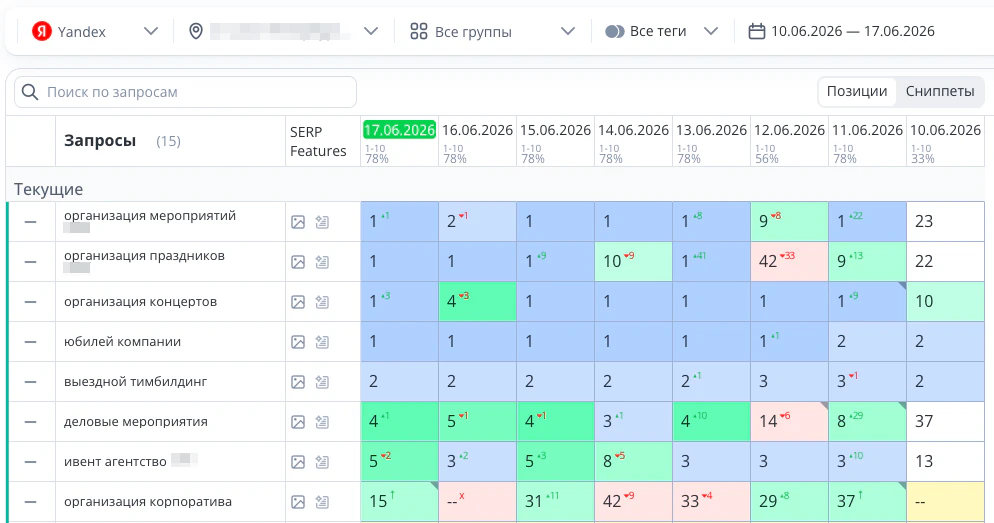Viewport: 994px width, 523px height.
Task: Open query организация концертов
Action: (x=140, y=302)
